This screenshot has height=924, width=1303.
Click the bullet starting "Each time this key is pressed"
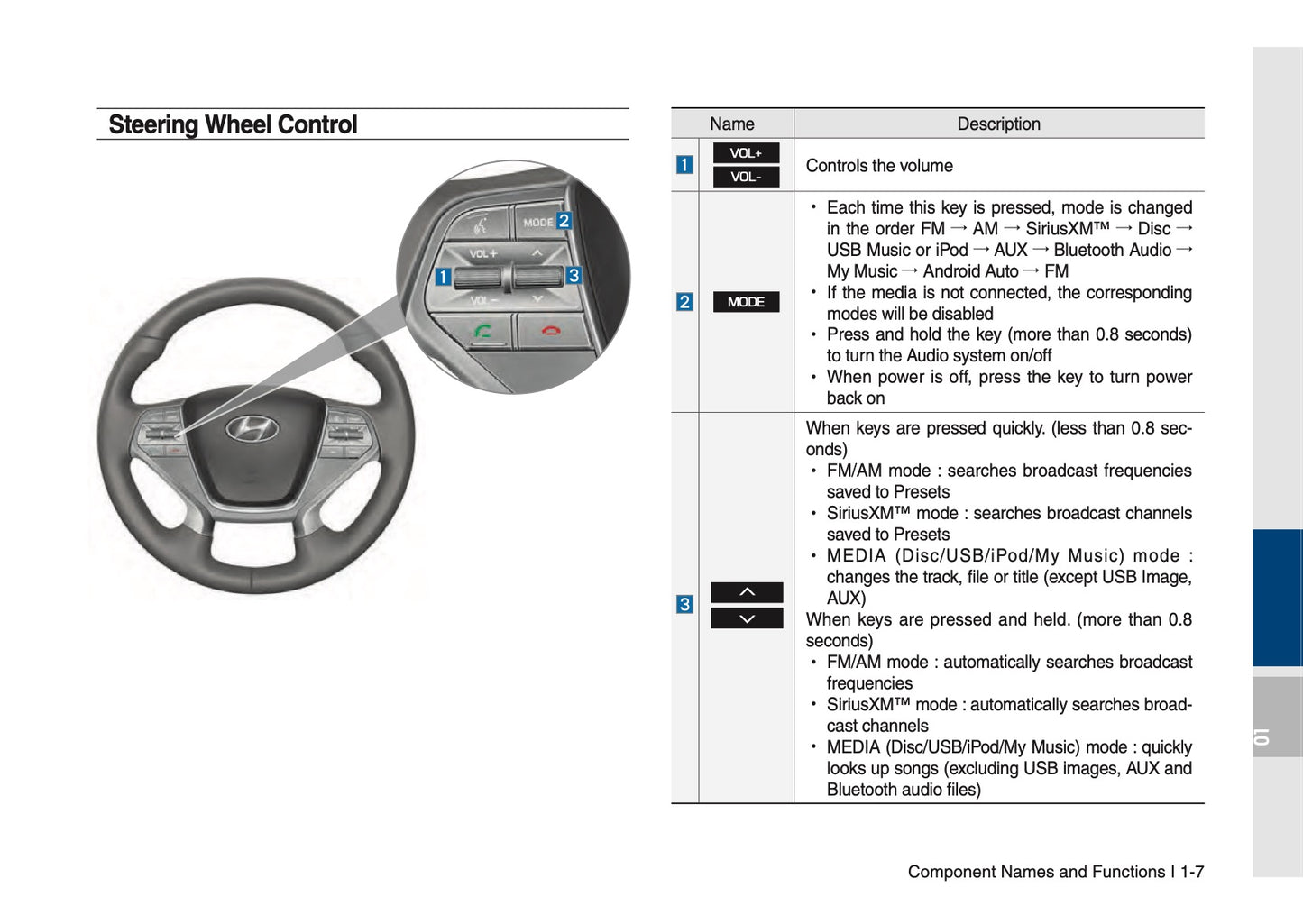pyautogui.click(x=1009, y=239)
